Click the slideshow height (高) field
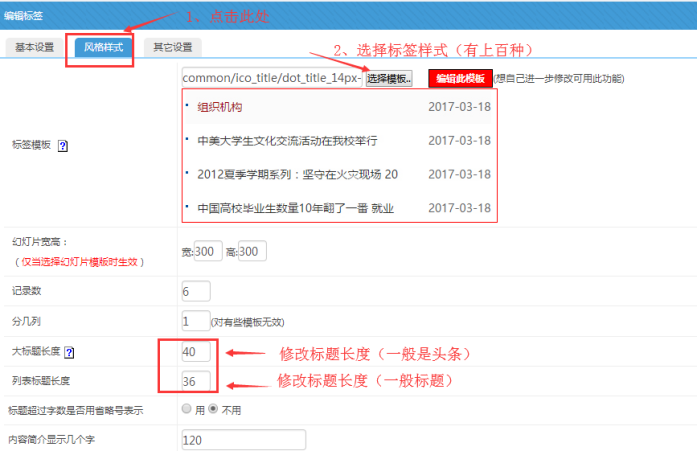 (250, 251)
